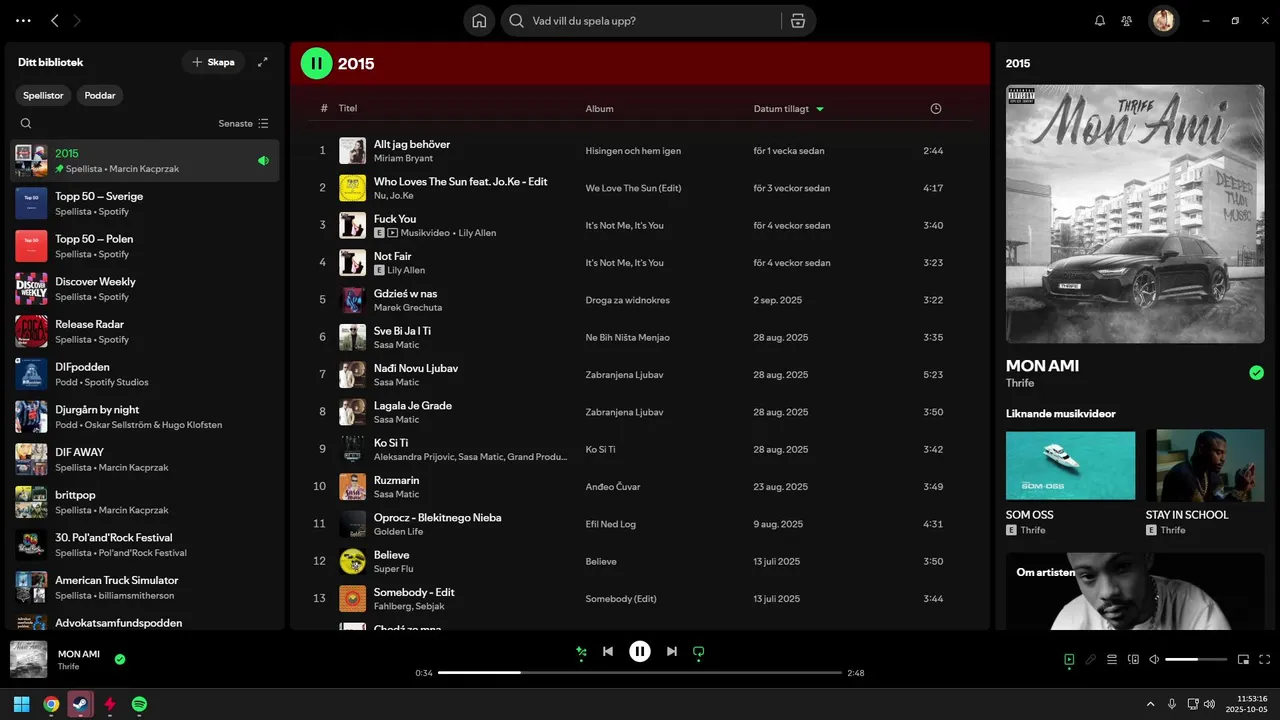Open artist link Miriam Bryant

(405, 158)
